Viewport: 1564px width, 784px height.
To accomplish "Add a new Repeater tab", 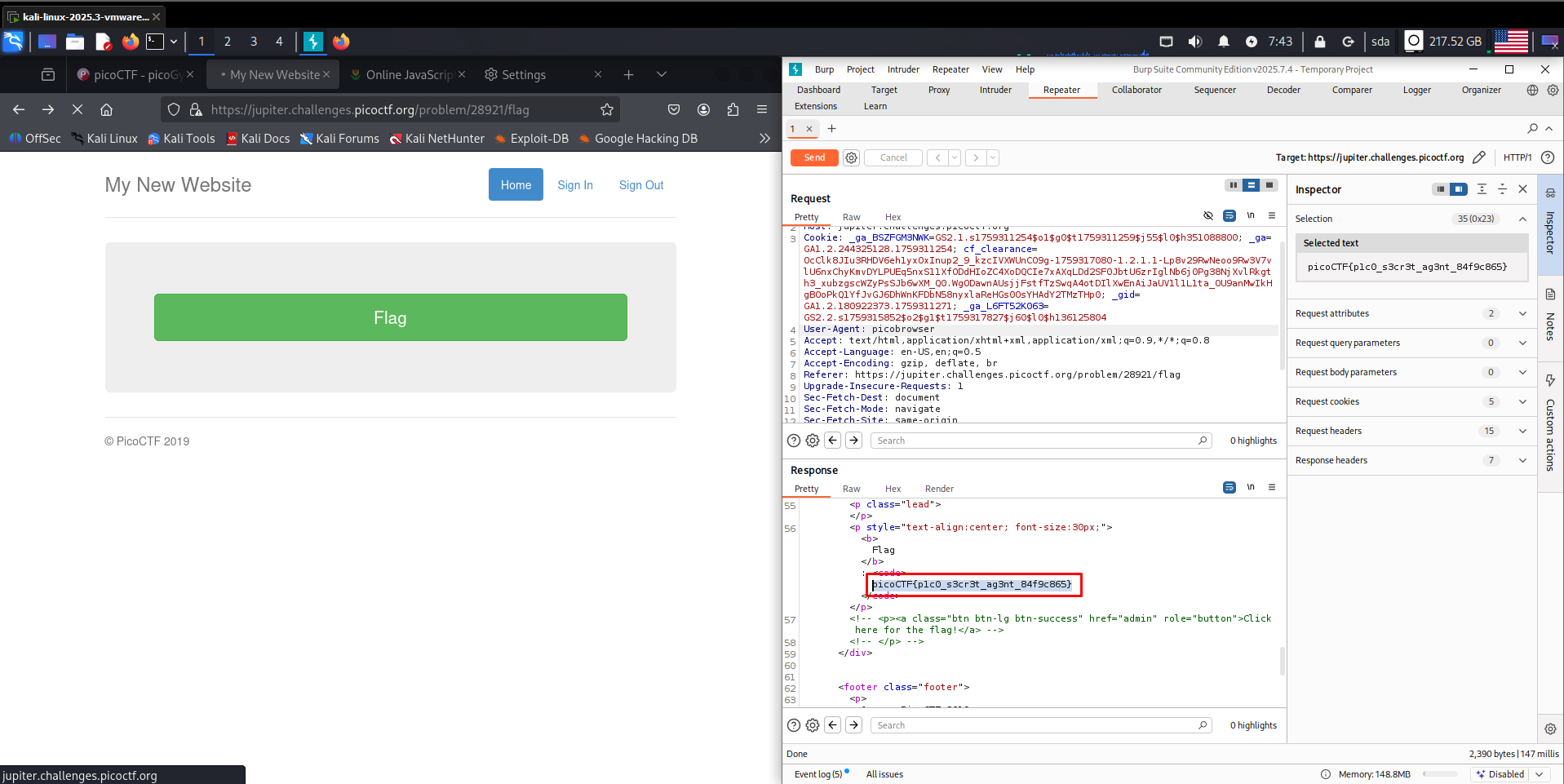I will 831,129.
